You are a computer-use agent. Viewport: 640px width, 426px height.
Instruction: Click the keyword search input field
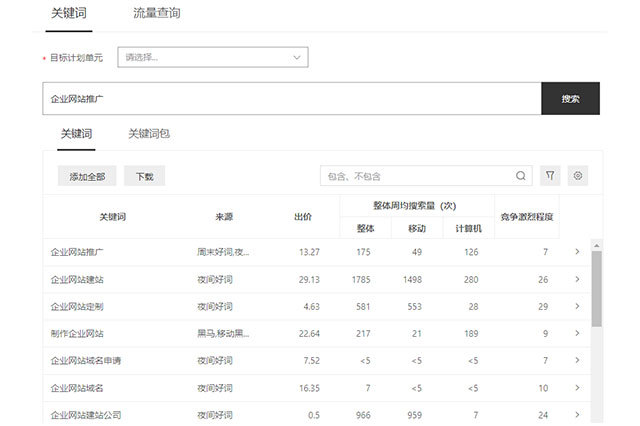pos(292,99)
